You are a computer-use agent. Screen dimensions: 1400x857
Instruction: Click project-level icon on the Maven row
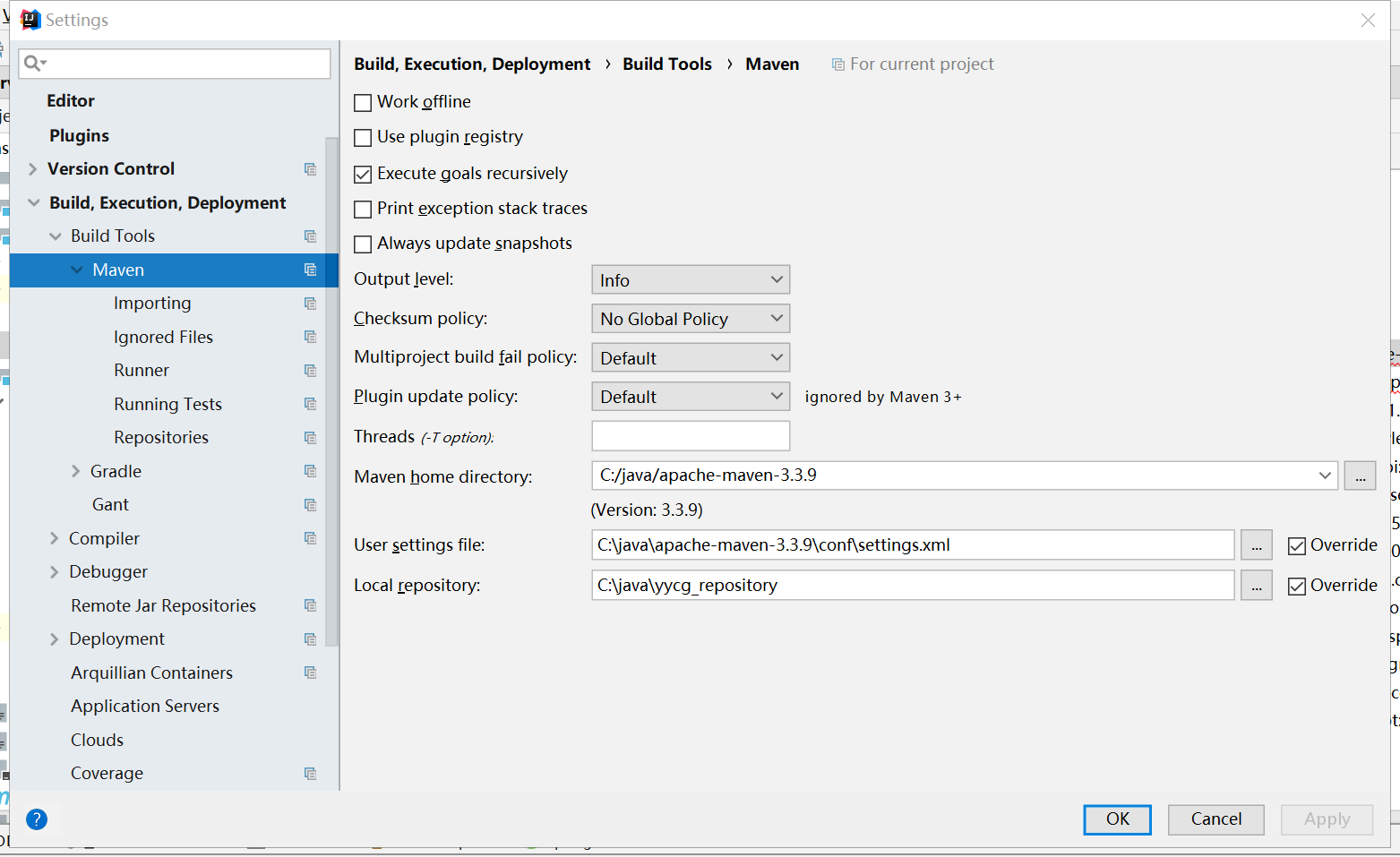click(x=310, y=270)
